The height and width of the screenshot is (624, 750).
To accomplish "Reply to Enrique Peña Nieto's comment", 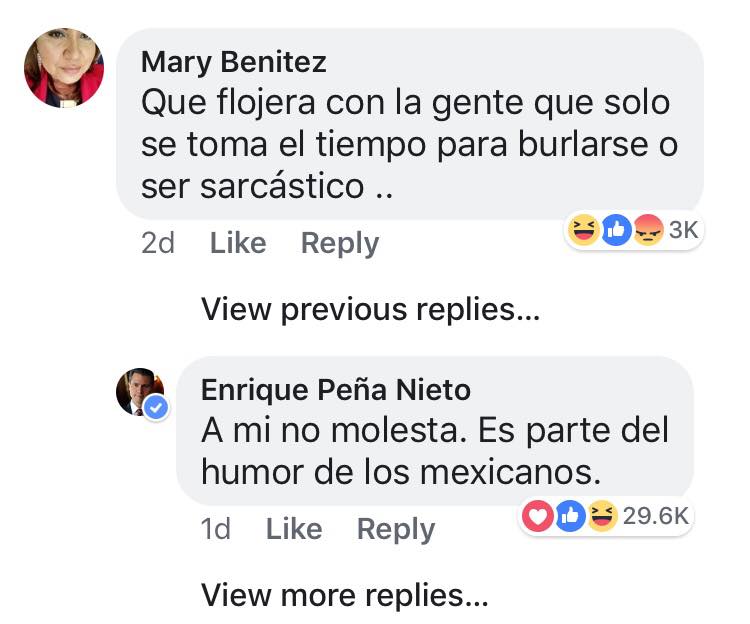I will (396, 529).
